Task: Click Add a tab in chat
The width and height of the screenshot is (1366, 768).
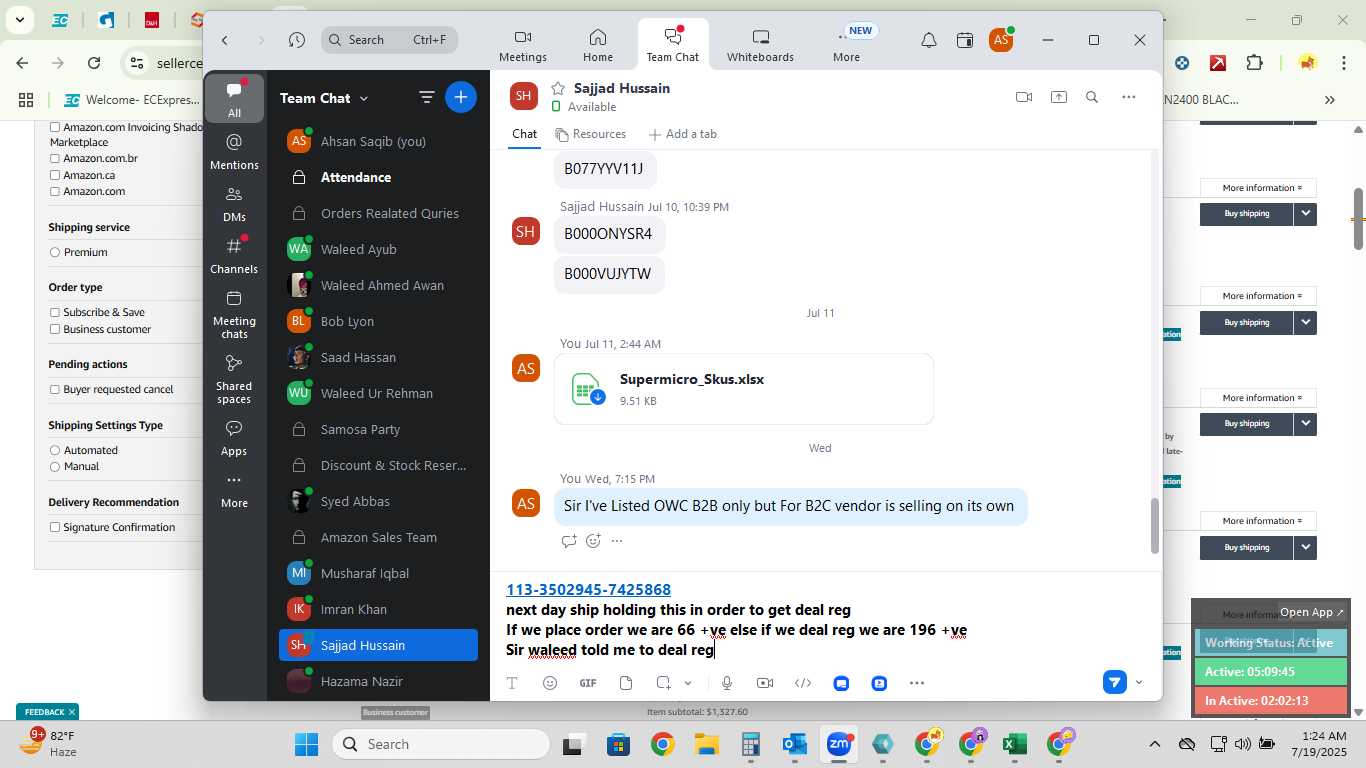Action: (x=682, y=134)
